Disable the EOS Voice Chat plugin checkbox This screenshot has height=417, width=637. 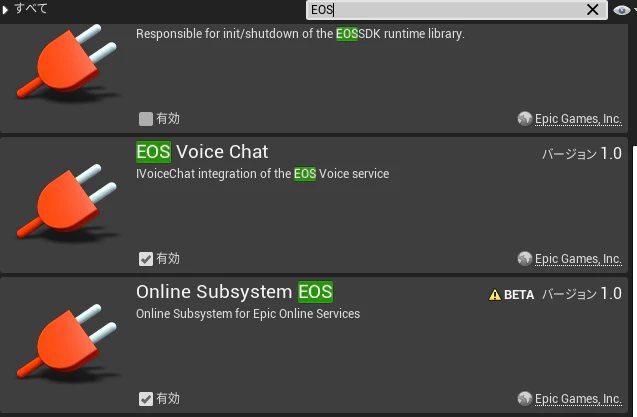pos(145,259)
